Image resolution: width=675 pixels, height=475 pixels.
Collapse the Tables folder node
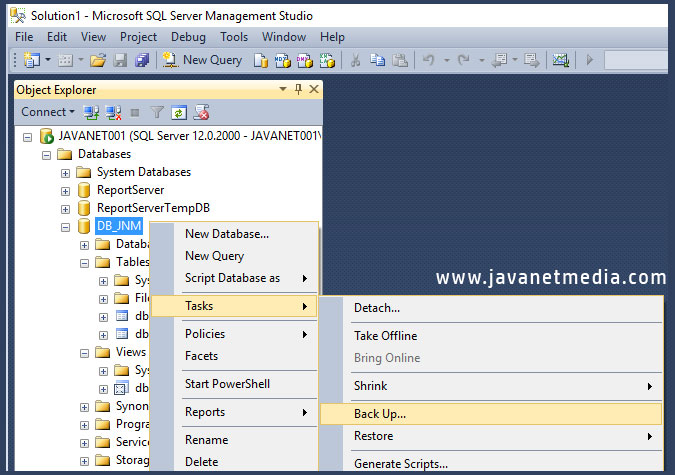tap(84, 263)
